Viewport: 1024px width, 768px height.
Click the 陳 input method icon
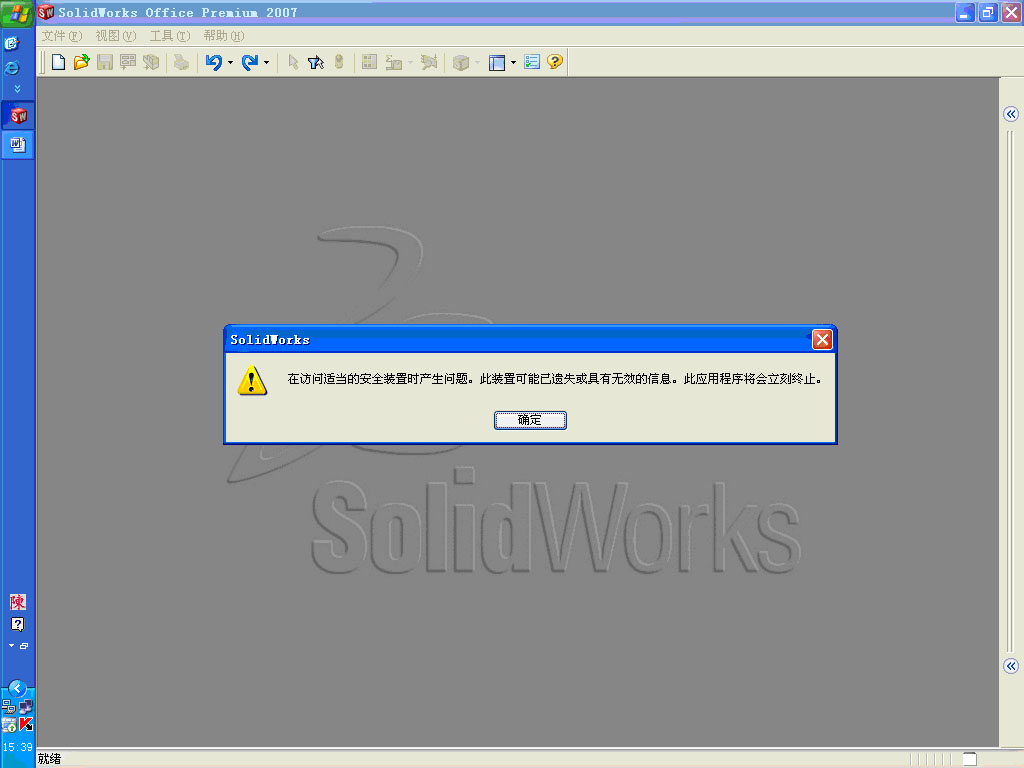tap(18, 602)
